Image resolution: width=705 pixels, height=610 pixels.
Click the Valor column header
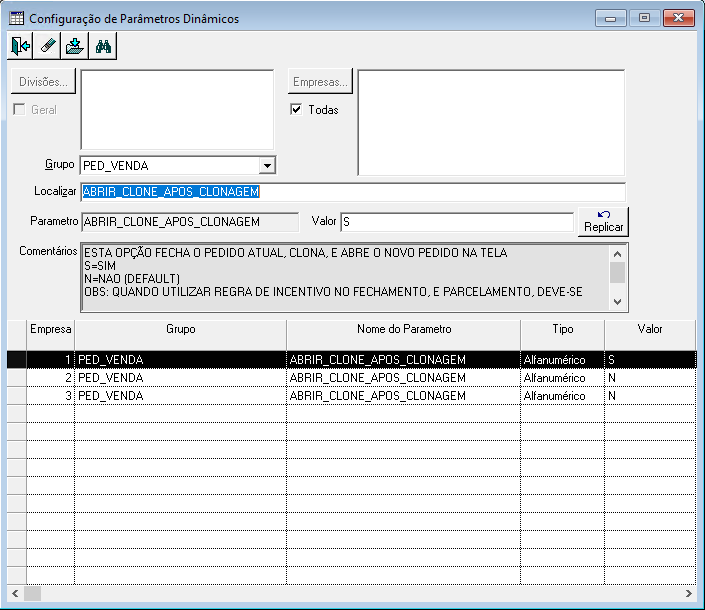click(650, 334)
